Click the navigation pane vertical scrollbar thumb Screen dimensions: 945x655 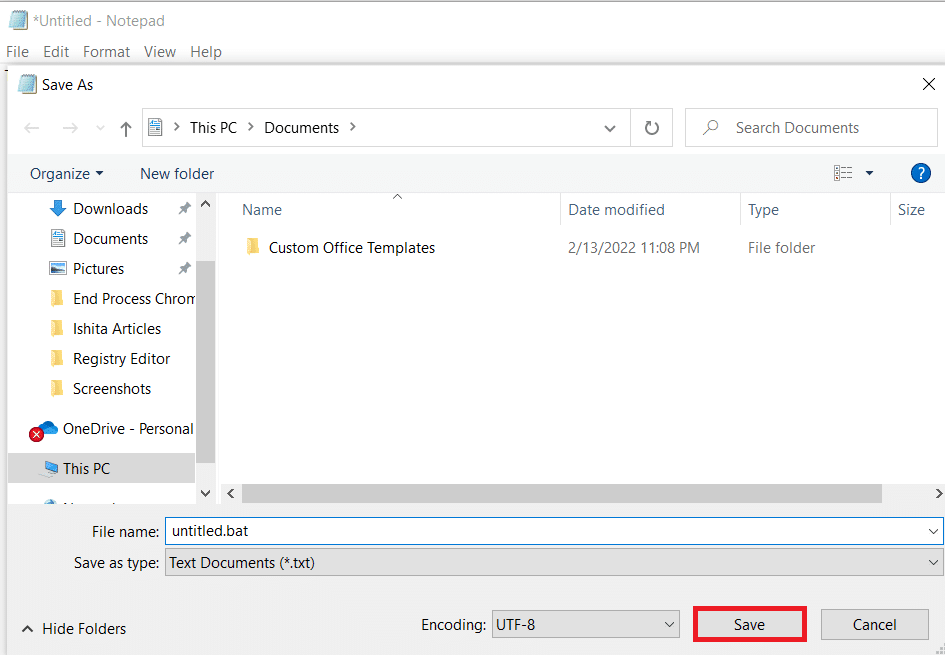point(206,362)
